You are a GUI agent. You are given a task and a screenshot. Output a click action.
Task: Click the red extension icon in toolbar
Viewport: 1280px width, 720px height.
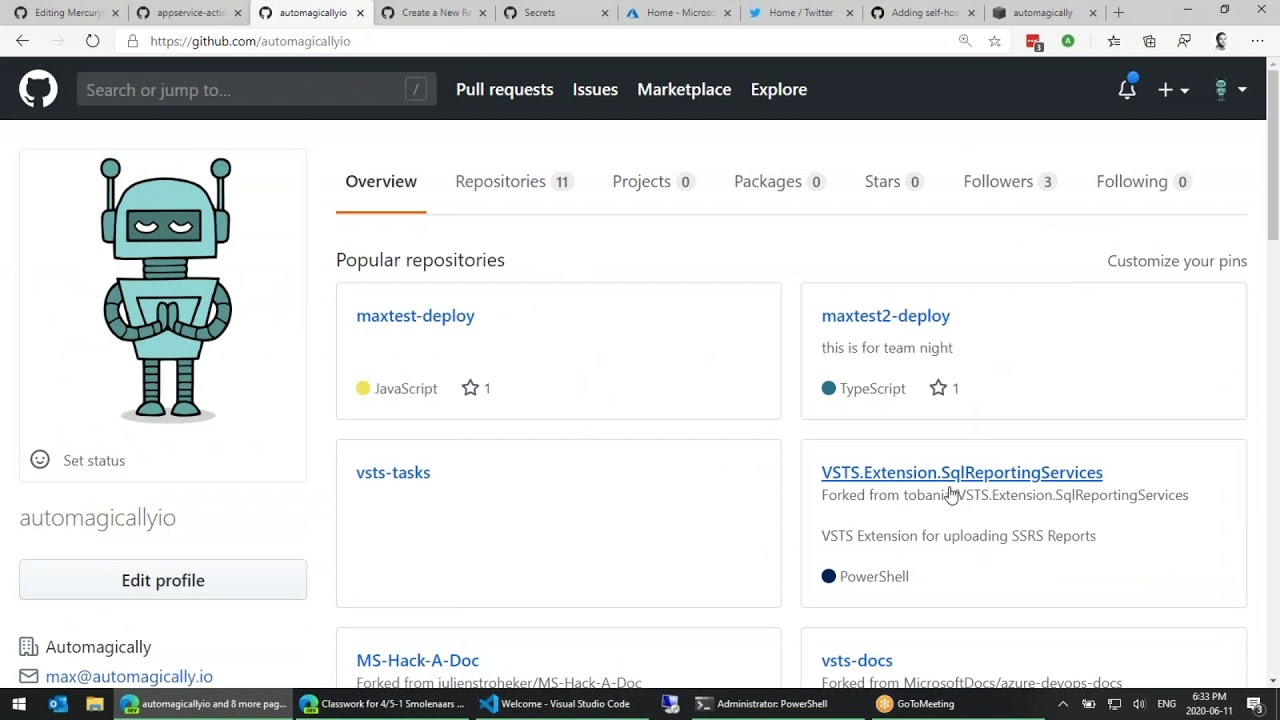tap(1034, 41)
